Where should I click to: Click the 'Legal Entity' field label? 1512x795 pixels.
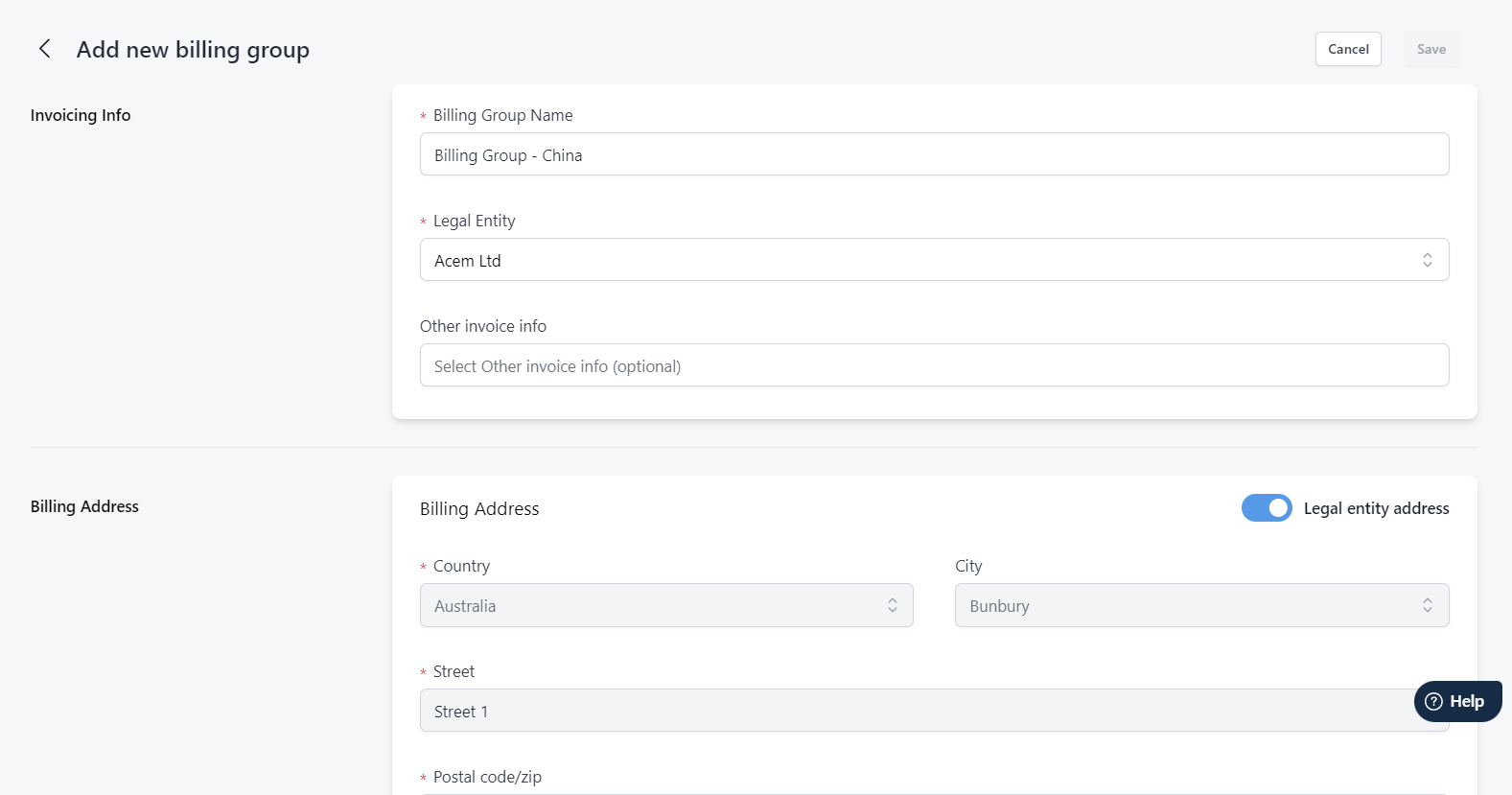[474, 221]
